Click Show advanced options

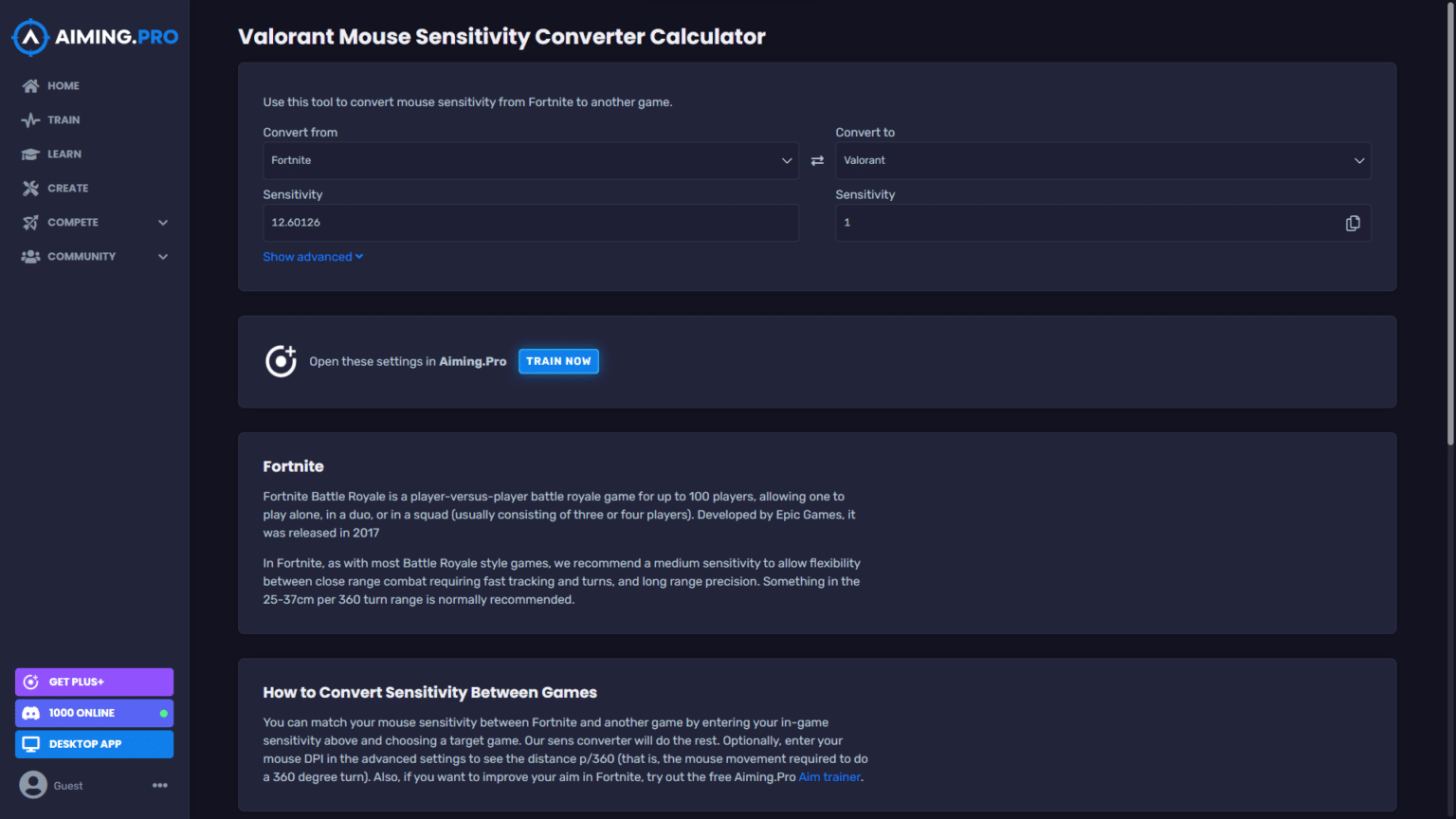(313, 256)
